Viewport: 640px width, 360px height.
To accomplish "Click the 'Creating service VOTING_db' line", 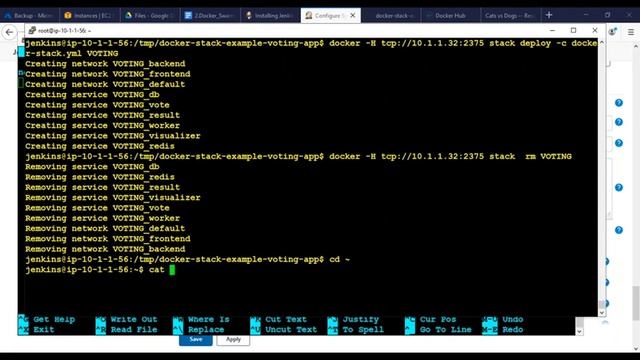I will pos(92,95).
